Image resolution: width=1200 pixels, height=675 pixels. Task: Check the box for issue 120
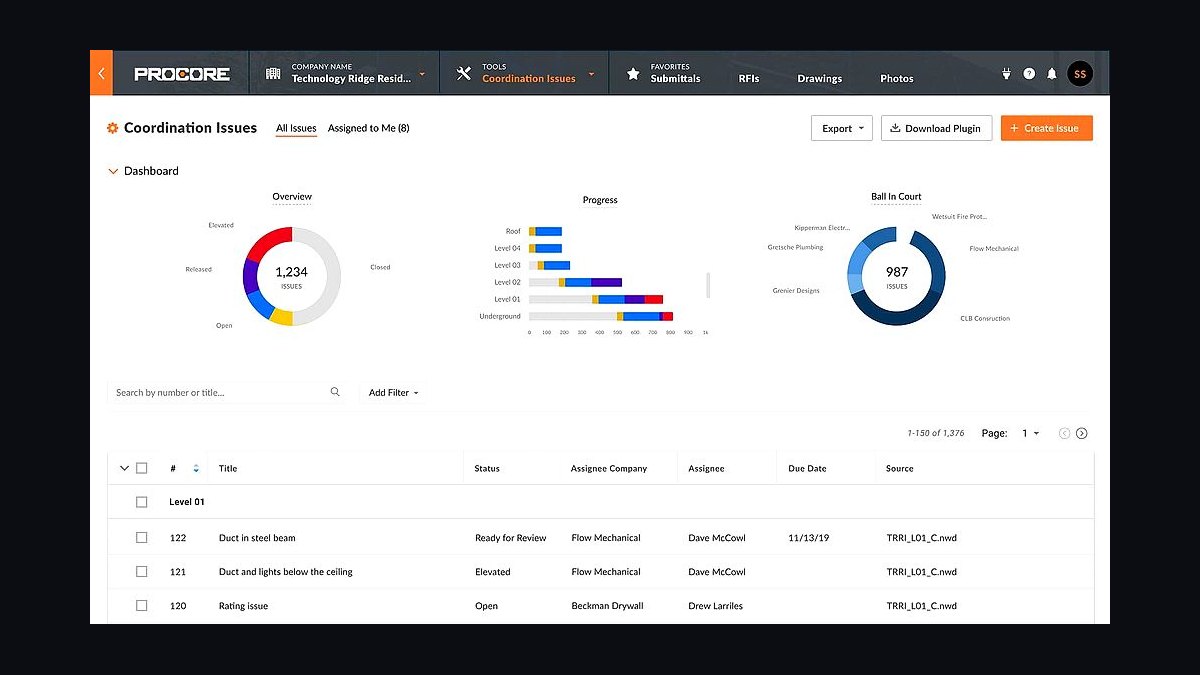coord(141,606)
